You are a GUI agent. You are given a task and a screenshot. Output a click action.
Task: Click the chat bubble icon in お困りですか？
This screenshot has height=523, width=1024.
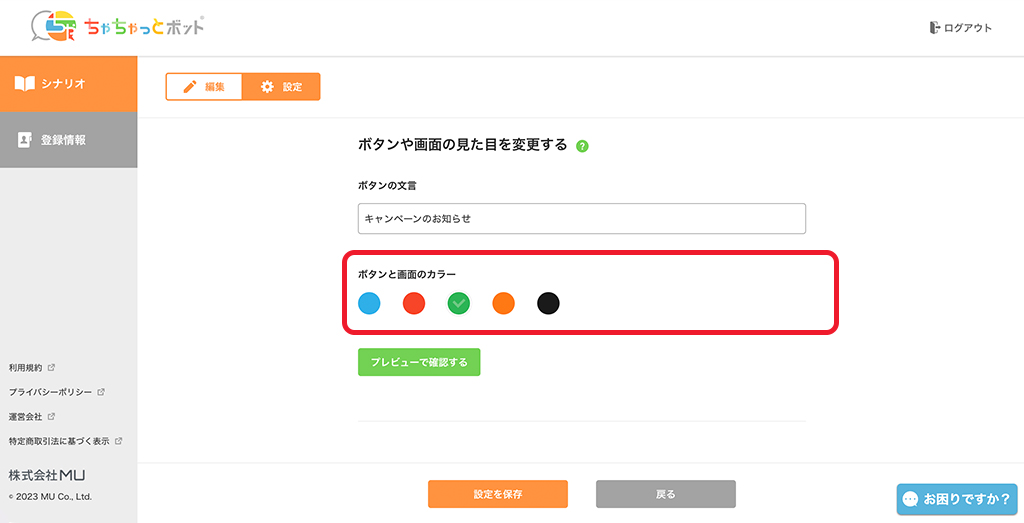tap(910, 498)
